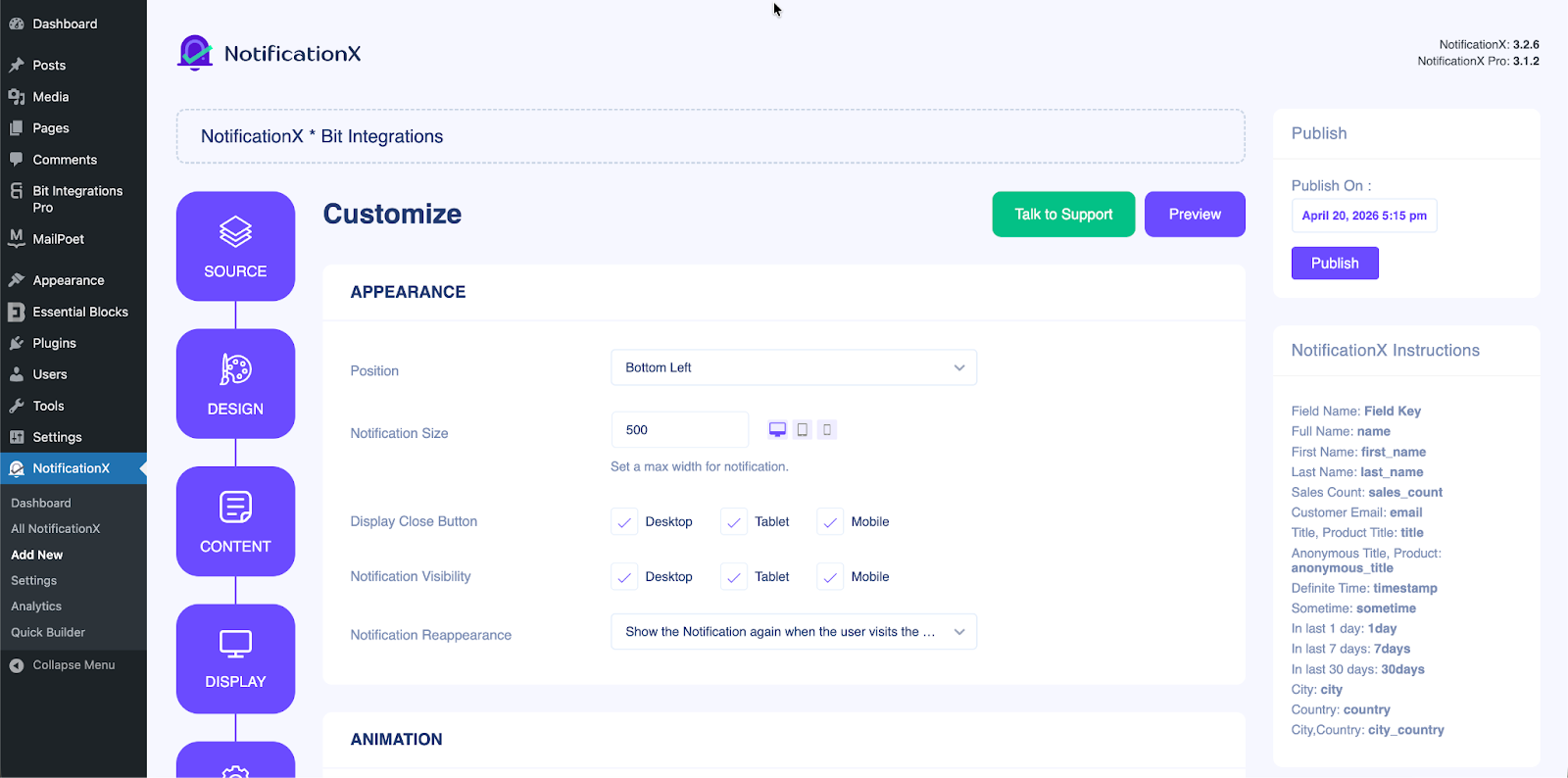1568x778 pixels.
Task: Click the Media icon in sidebar
Action: [17, 97]
